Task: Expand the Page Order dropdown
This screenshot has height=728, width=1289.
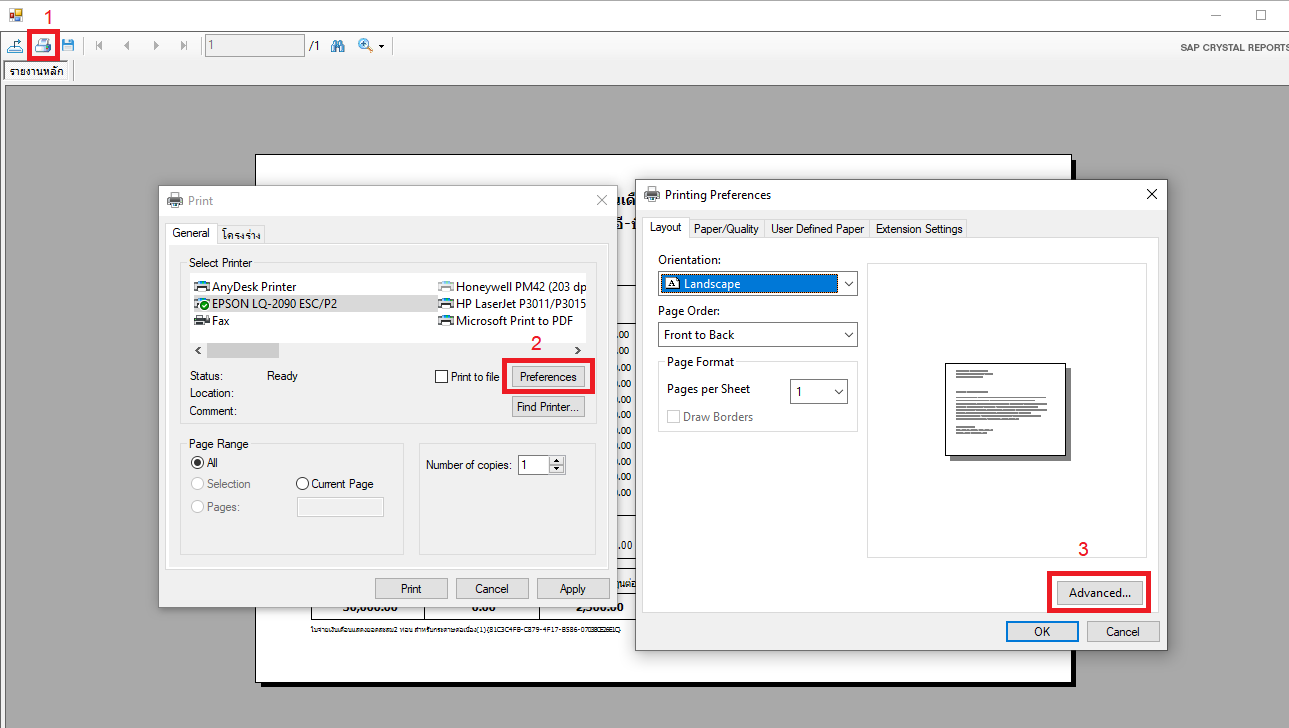Action: pyautogui.click(x=757, y=335)
